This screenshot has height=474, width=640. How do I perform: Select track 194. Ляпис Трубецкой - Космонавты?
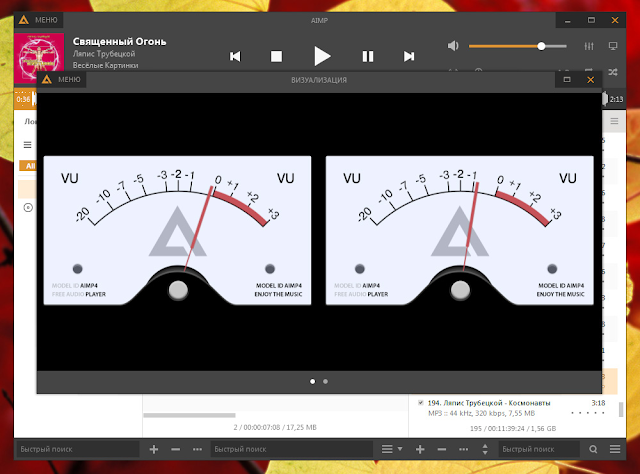(x=489, y=403)
